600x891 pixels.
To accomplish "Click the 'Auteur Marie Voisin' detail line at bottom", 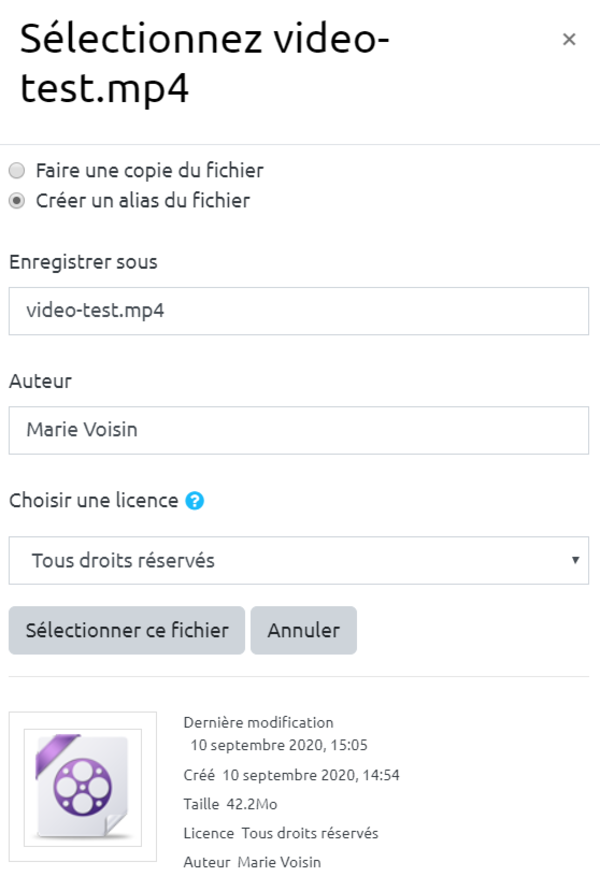I will pos(252,862).
